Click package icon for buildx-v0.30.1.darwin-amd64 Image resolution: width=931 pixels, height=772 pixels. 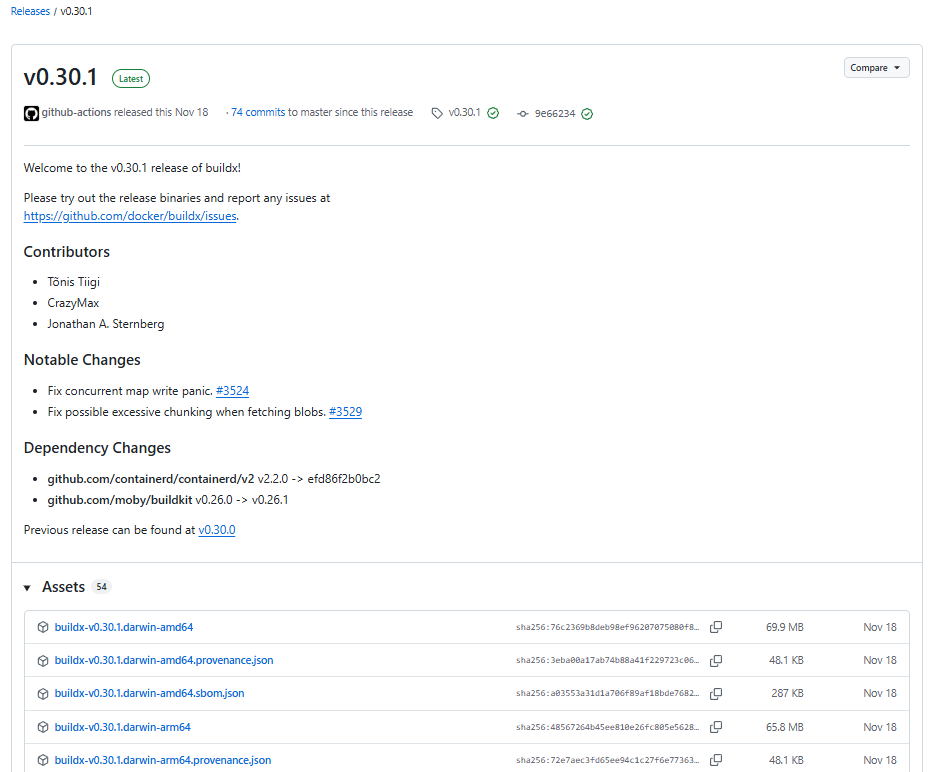[x=43, y=627]
